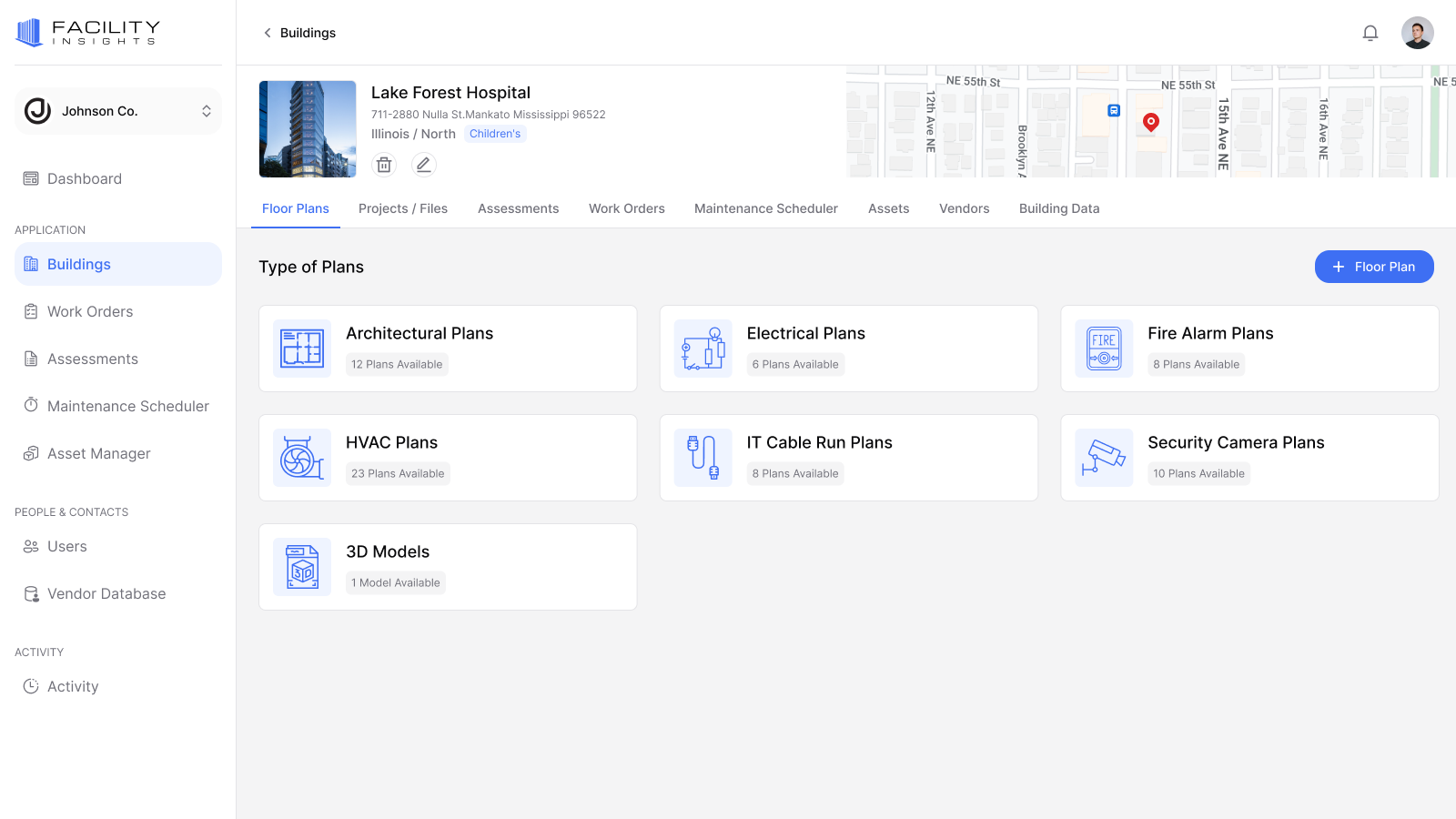
Task: Open the Building Data tab
Action: coord(1058,208)
